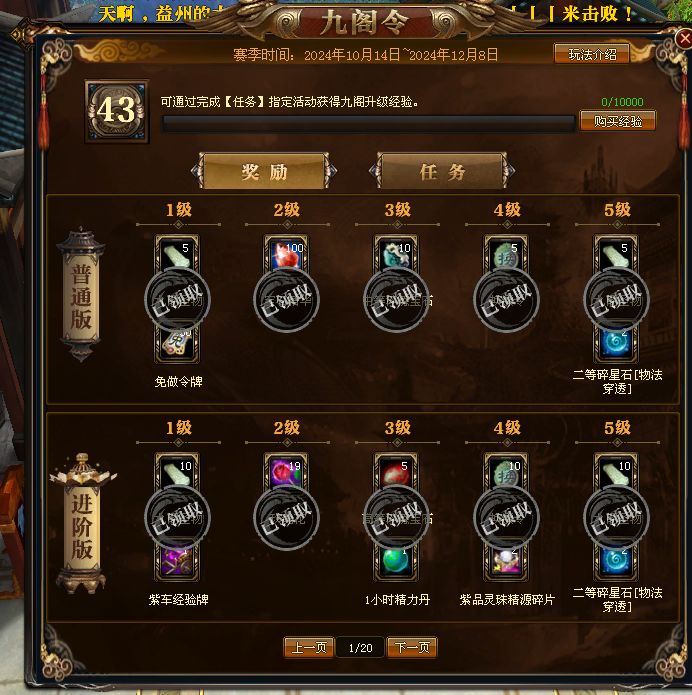The image size is (692, 695).
Task: Click the 免做令牌 reward icon in 普通版
Action: tap(176, 344)
